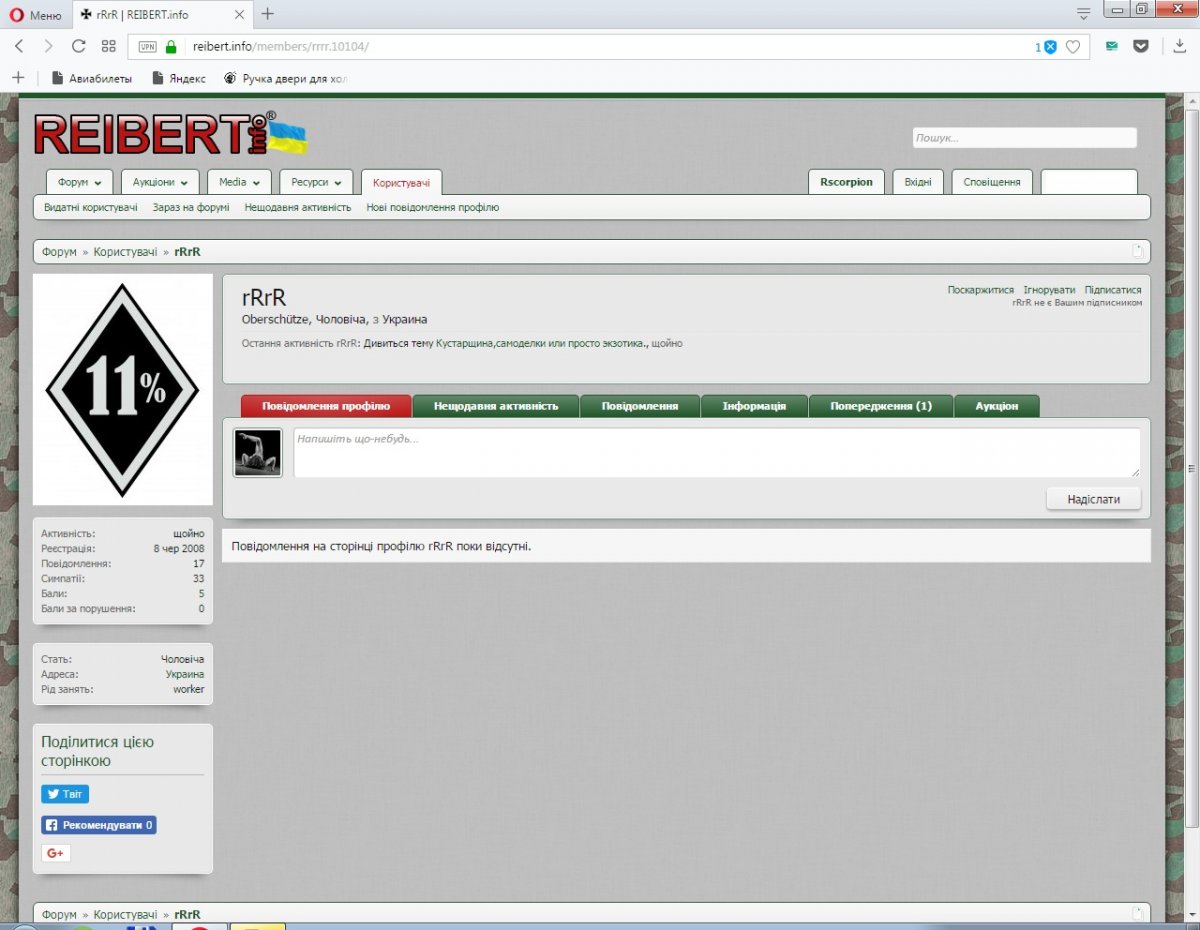The image size is (1200, 930).
Task: Click the message count 17
Action: (199, 564)
